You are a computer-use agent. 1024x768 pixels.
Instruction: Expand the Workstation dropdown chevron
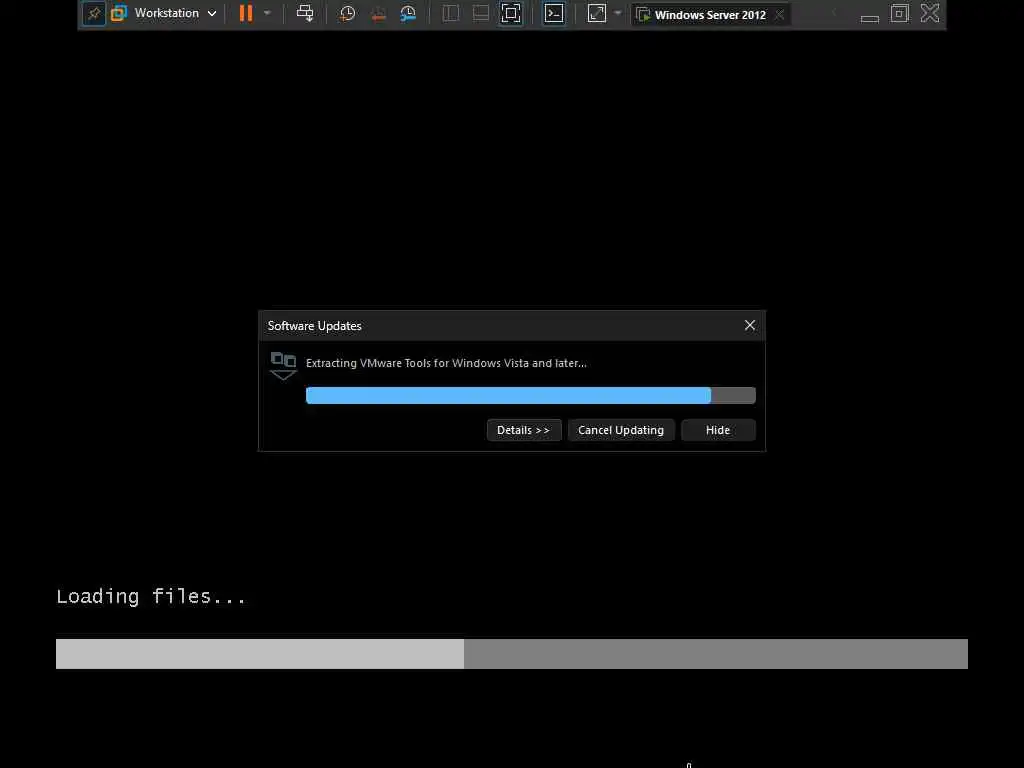pos(212,14)
